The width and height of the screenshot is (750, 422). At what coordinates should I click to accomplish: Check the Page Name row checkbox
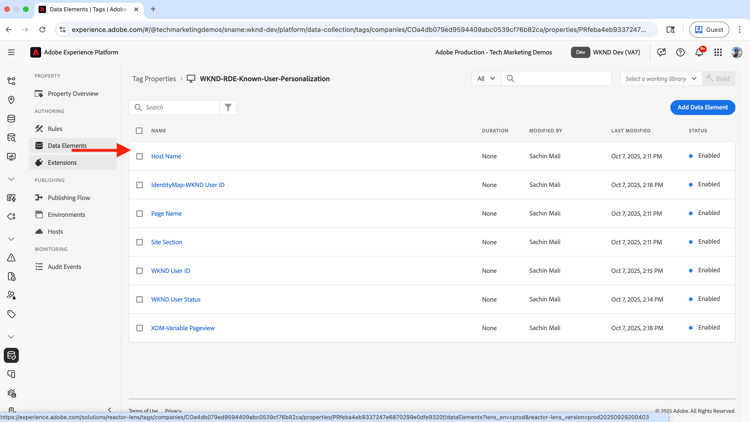coord(140,213)
